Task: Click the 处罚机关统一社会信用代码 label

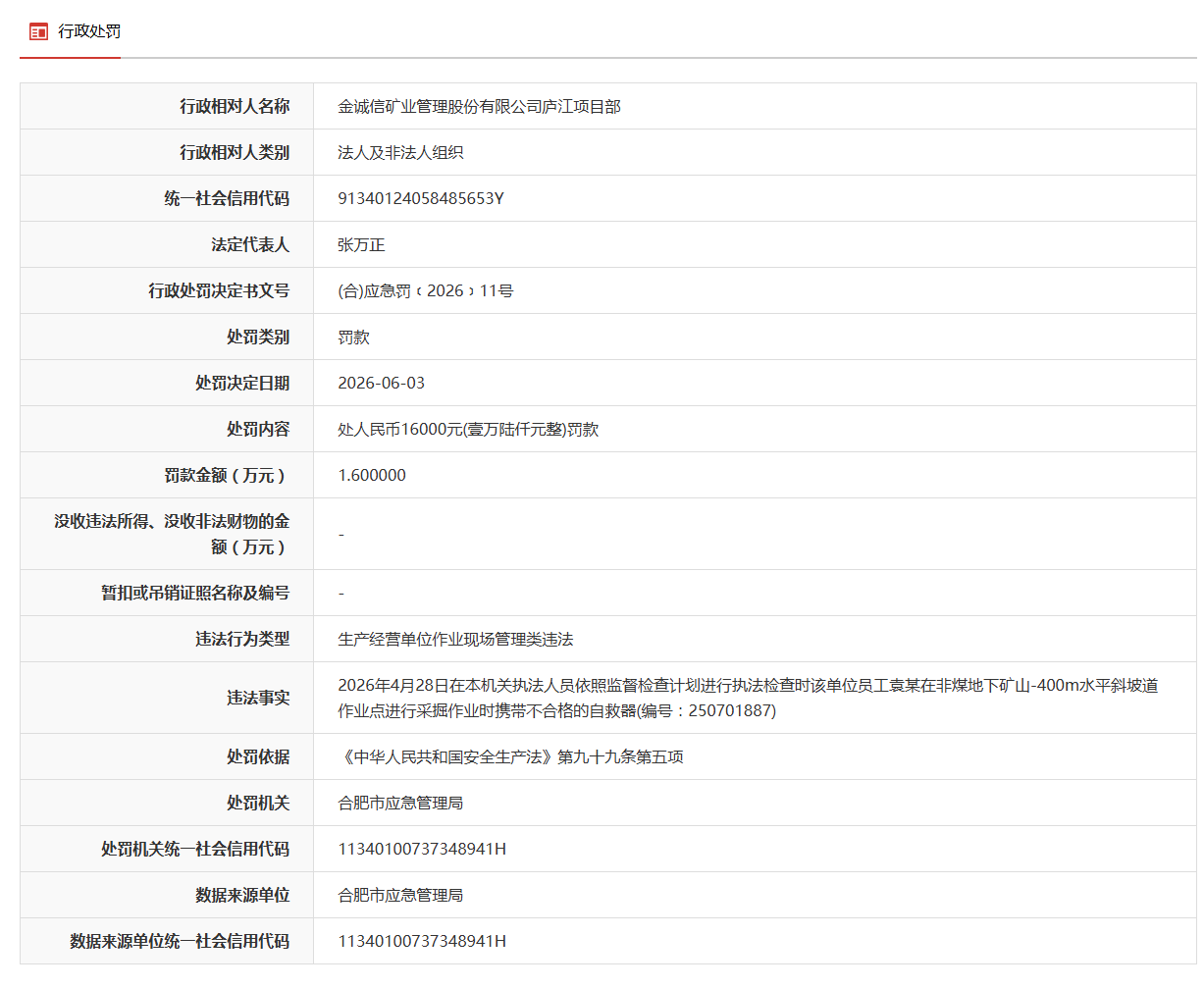Action: click(195, 849)
